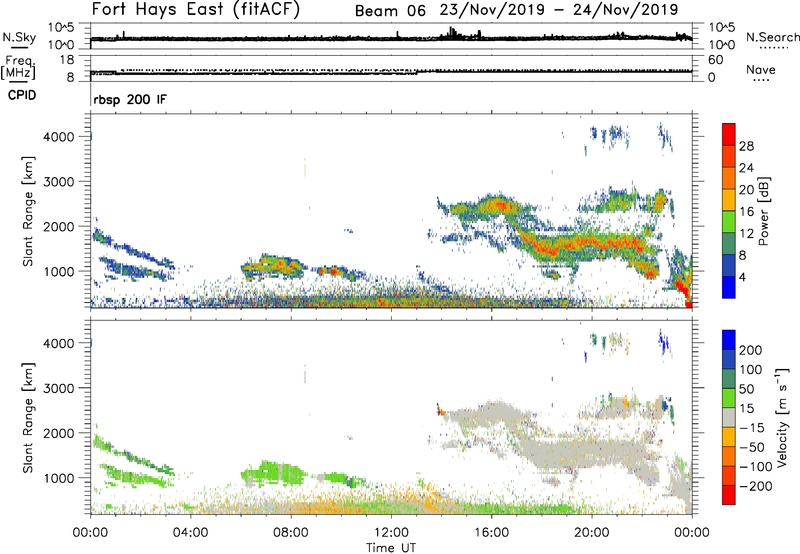Click the gray segment of velocity colorbar
The height and width of the screenshot is (554, 800).
[729, 417]
